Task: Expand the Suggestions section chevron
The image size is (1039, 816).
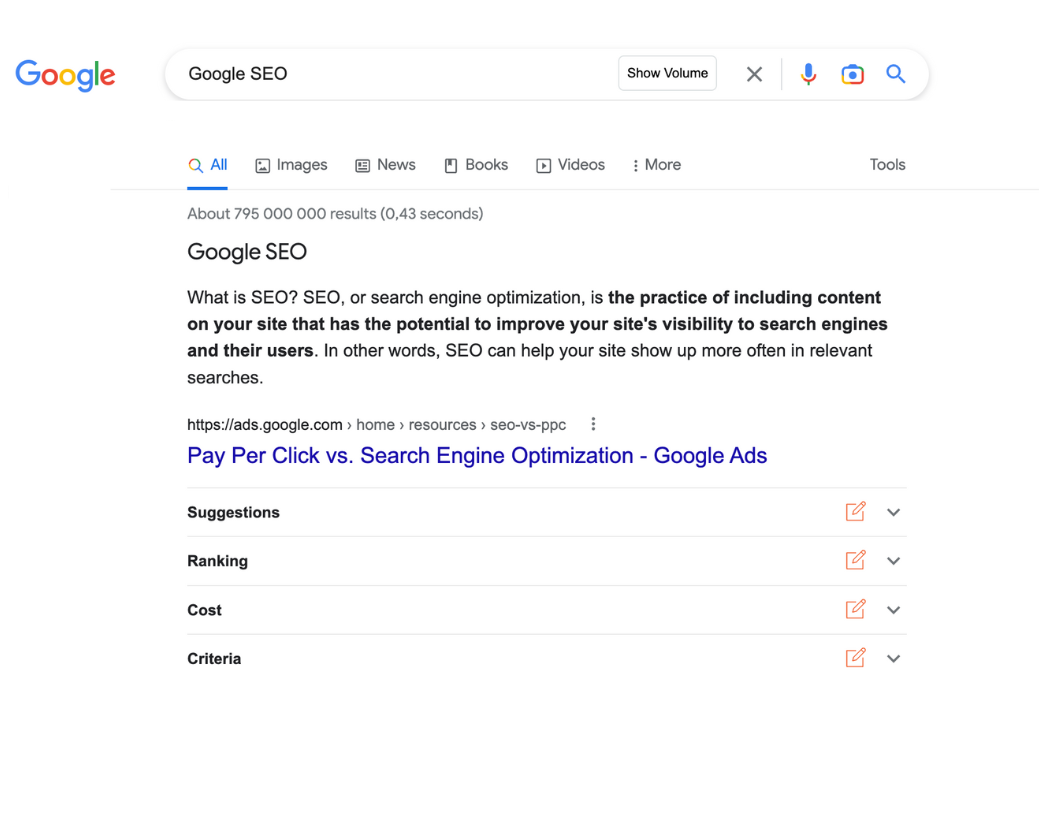Action: [x=893, y=512]
